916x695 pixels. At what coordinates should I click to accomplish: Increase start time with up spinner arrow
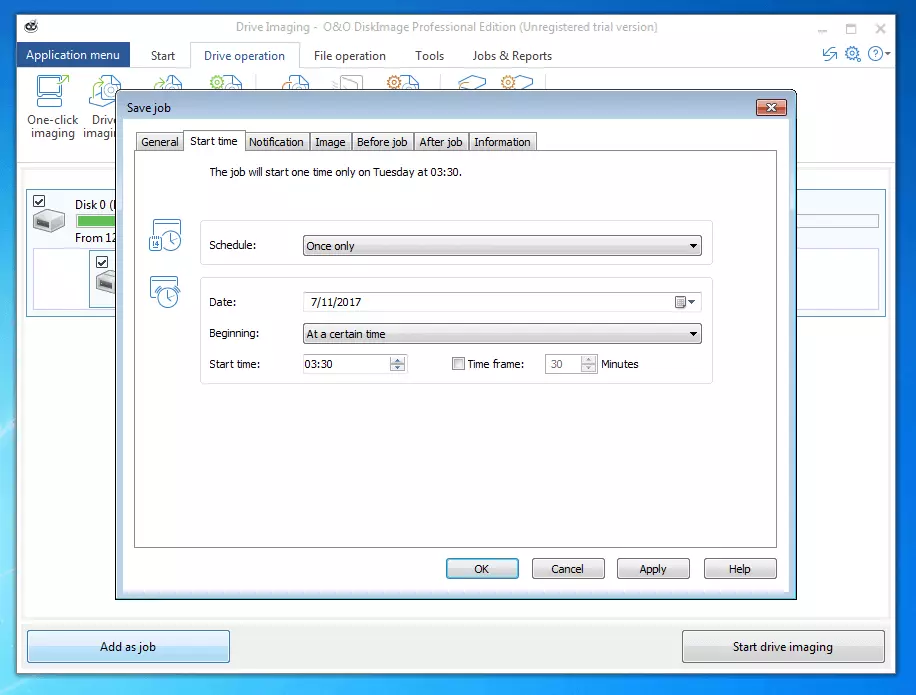(x=398, y=360)
